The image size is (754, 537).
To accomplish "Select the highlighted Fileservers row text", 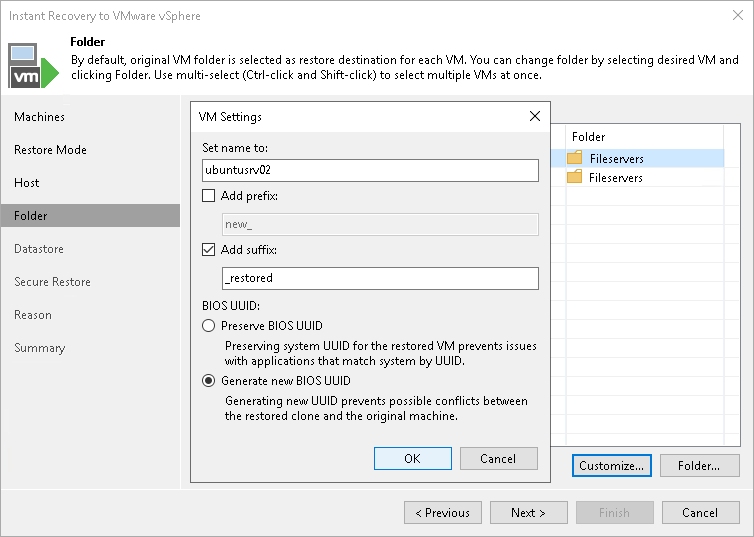I will point(616,158).
